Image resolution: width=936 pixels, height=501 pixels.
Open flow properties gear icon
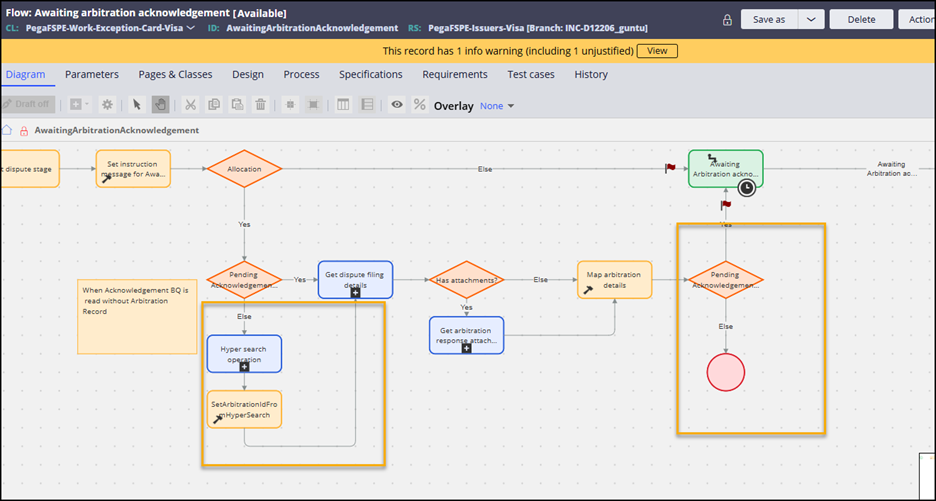[x=107, y=104]
